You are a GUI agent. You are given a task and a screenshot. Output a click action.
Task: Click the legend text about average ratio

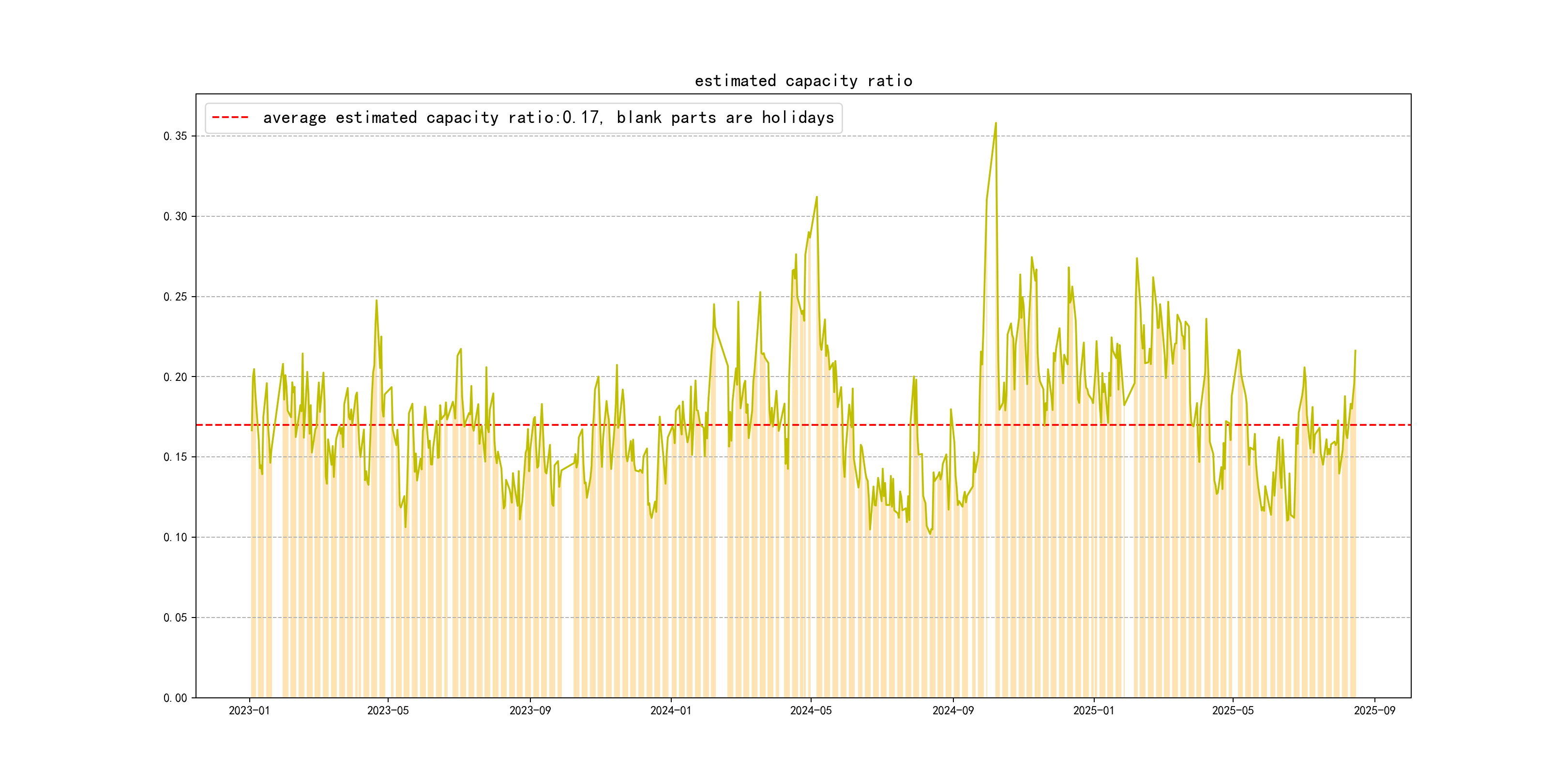point(548,118)
